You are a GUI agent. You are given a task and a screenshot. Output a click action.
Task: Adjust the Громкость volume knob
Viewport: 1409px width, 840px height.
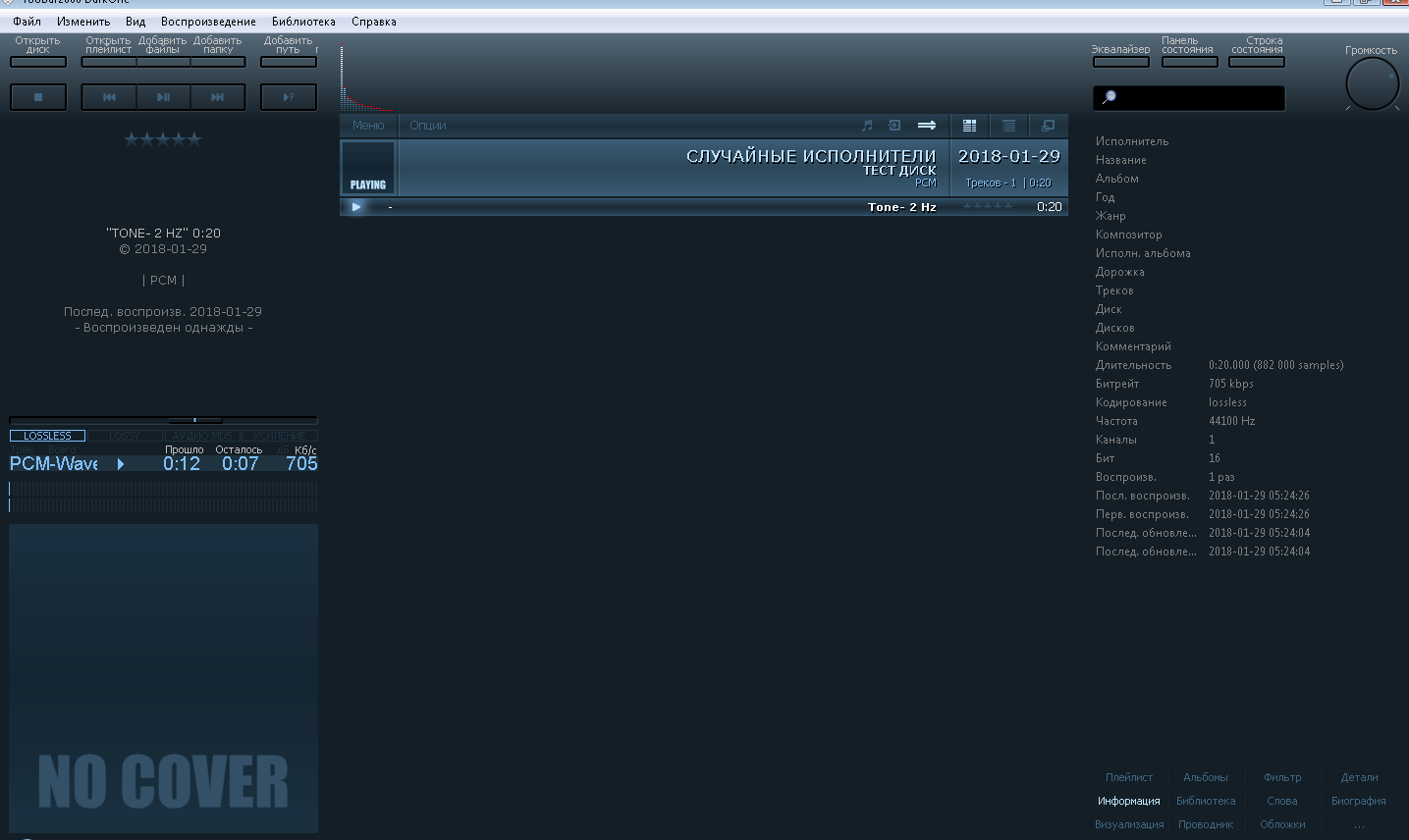coord(1372,83)
